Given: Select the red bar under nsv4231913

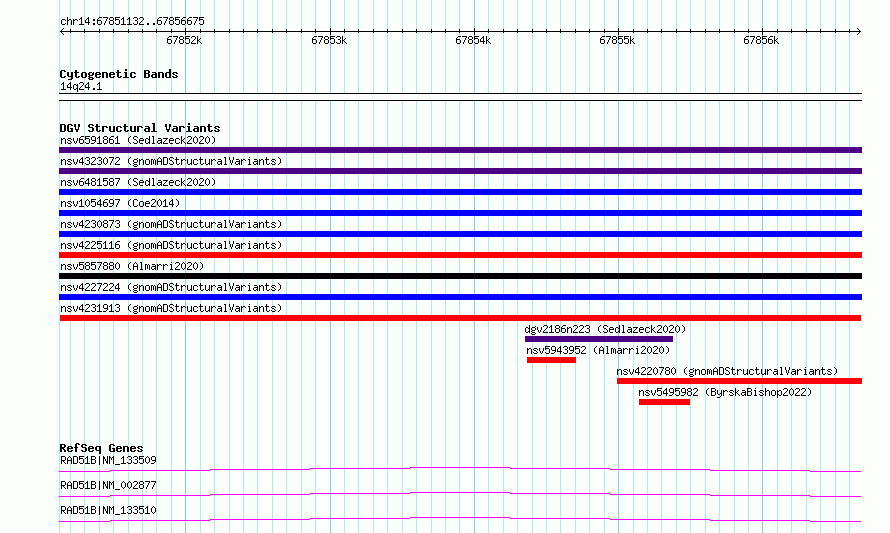Looking at the screenshot, I should pyautogui.click(x=460, y=318).
